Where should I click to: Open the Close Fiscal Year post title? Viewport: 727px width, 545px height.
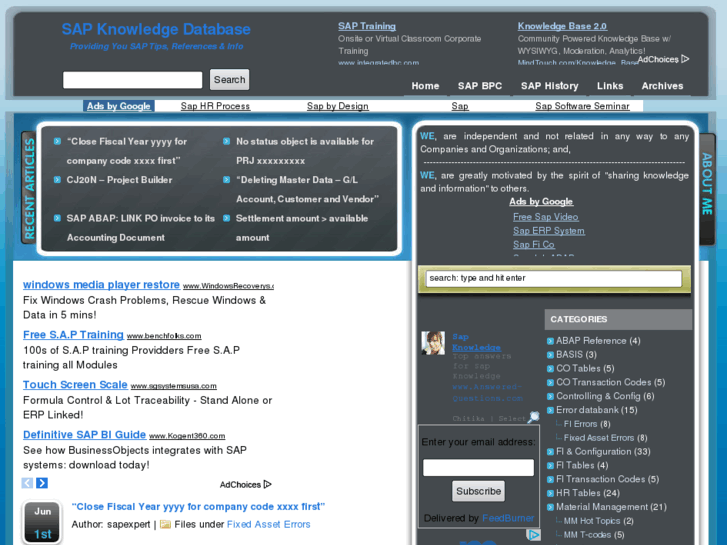pos(198,507)
